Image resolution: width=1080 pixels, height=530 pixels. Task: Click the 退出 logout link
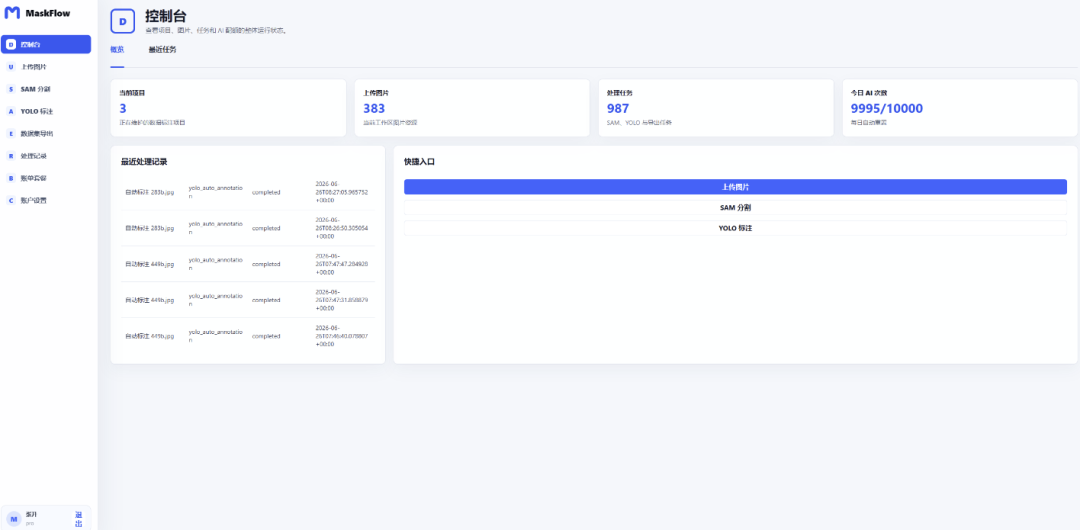79,519
